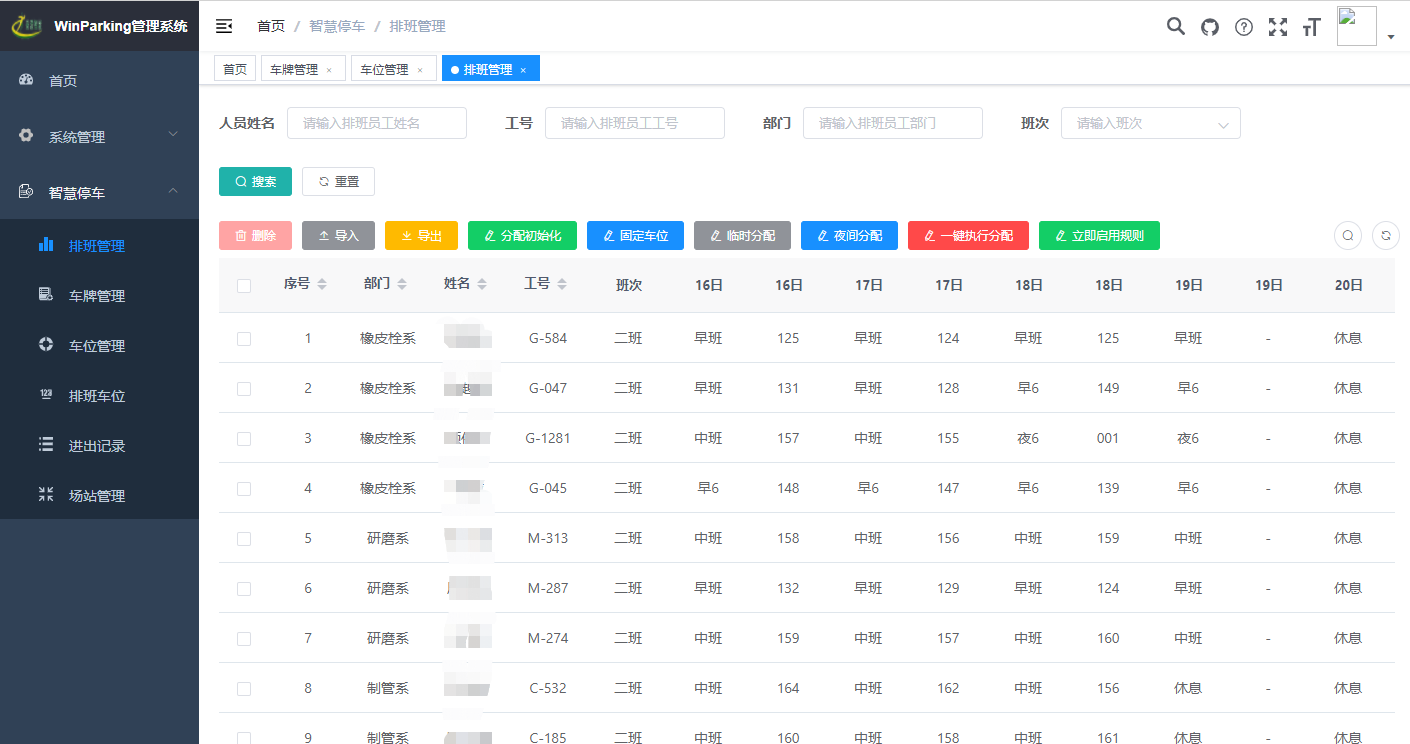
Task: Hide search panel via round magnifier icon
Action: pos(1348,235)
